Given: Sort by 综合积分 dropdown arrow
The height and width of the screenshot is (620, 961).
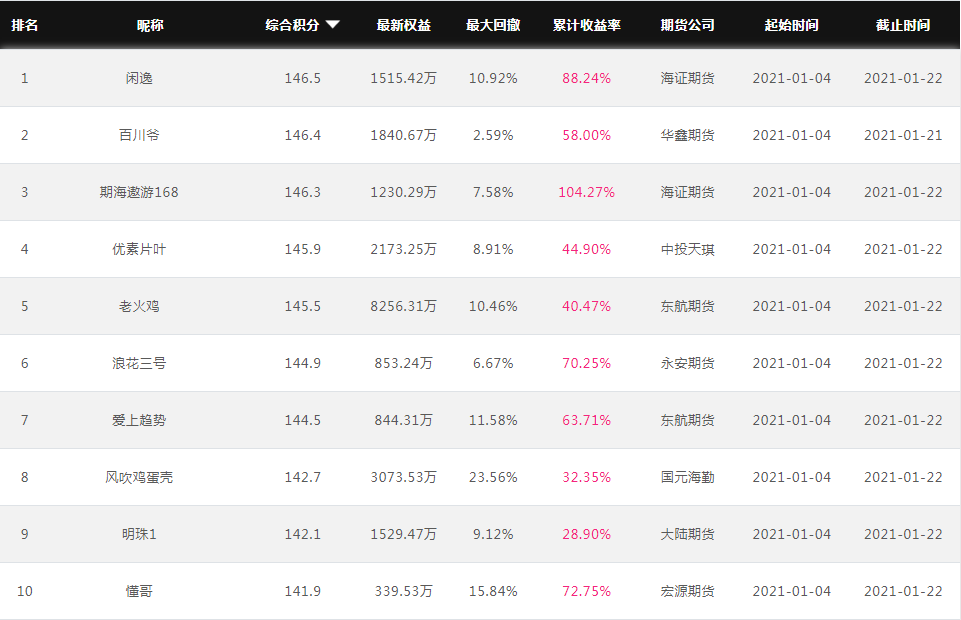Looking at the screenshot, I should click(333, 25).
